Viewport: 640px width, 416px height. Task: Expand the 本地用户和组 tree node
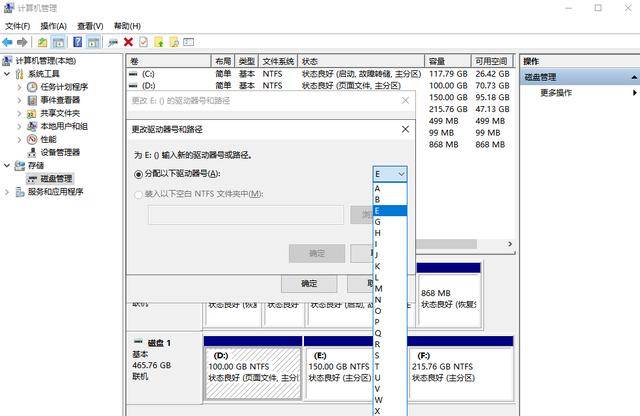(x=20, y=126)
